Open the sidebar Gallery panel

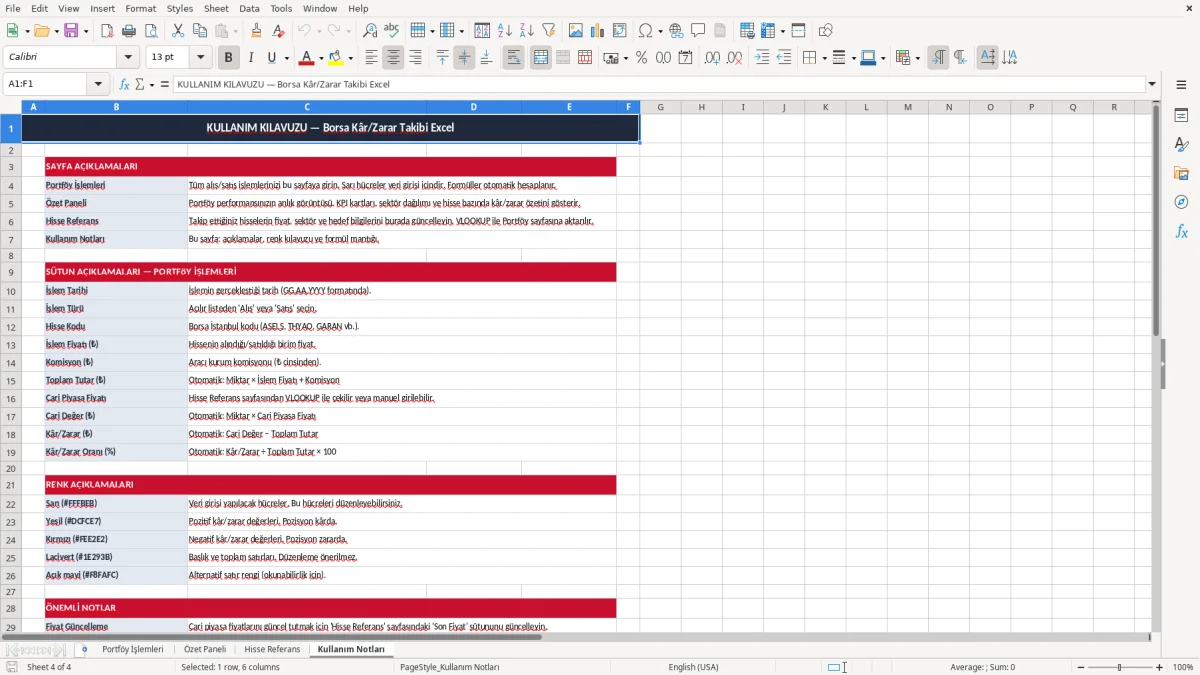coord(1181,174)
